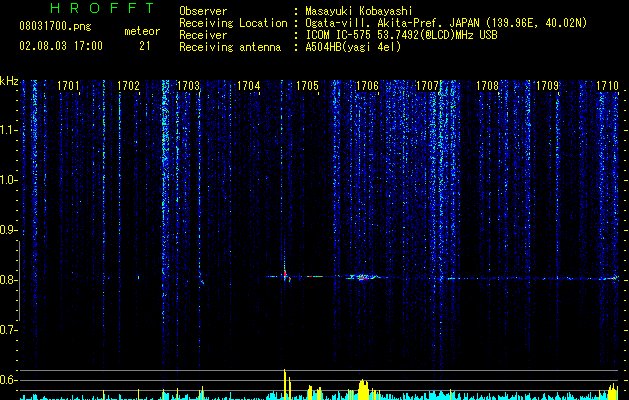Click the Receiver label

(203, 35)
